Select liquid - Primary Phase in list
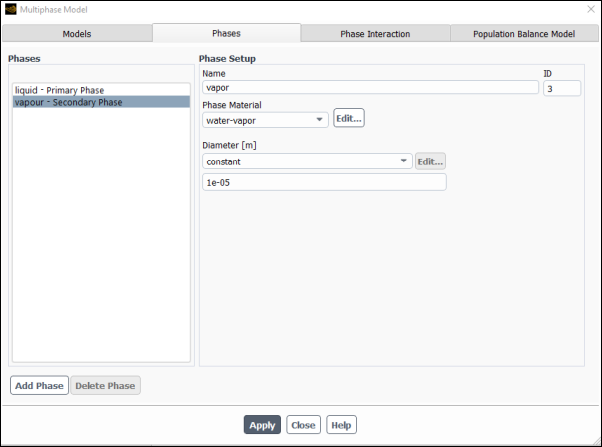This screenshot has width=602, height=447. click(x=101, y=90)
